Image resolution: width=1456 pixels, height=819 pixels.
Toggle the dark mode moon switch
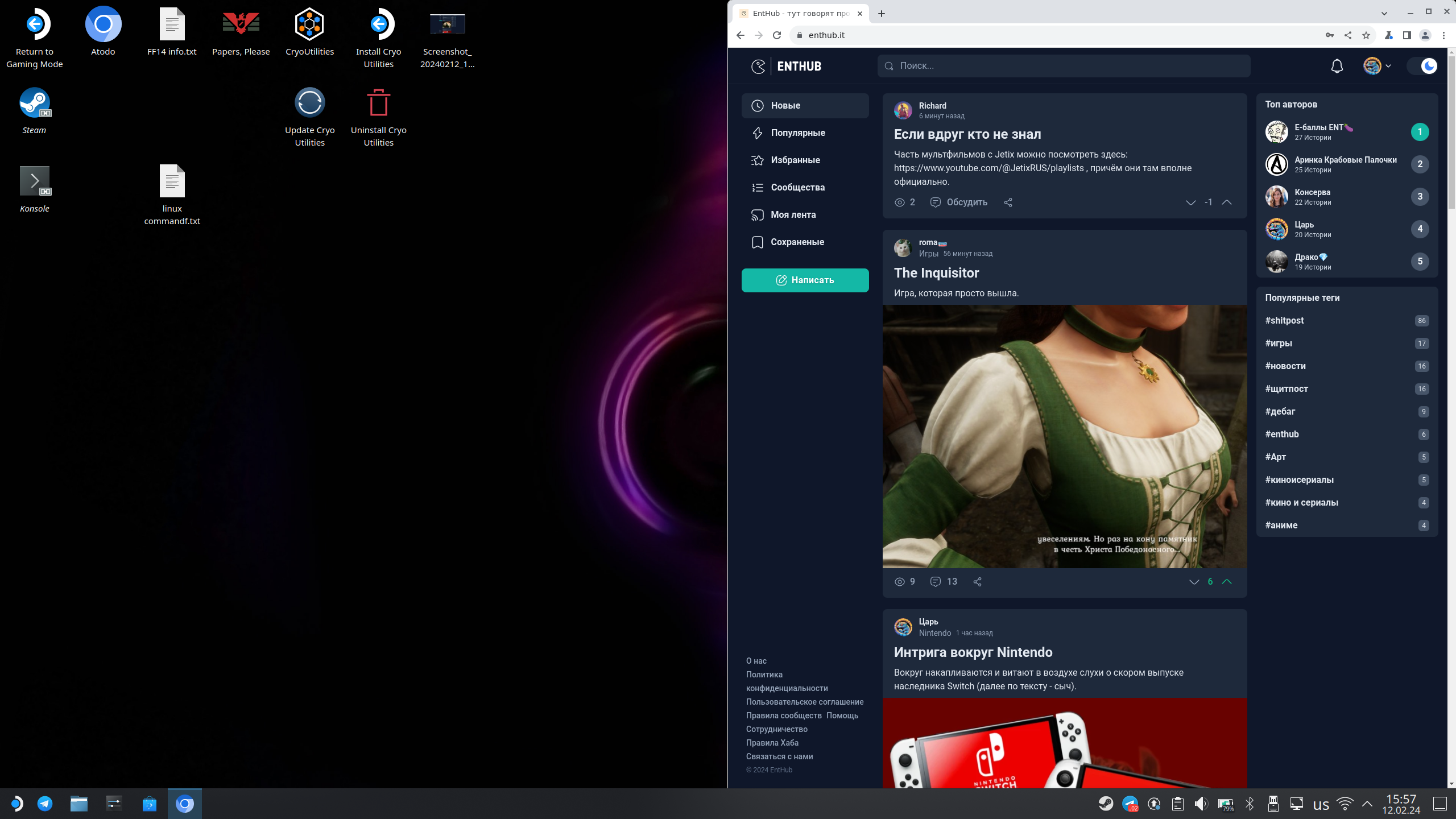click(1423, 66)
